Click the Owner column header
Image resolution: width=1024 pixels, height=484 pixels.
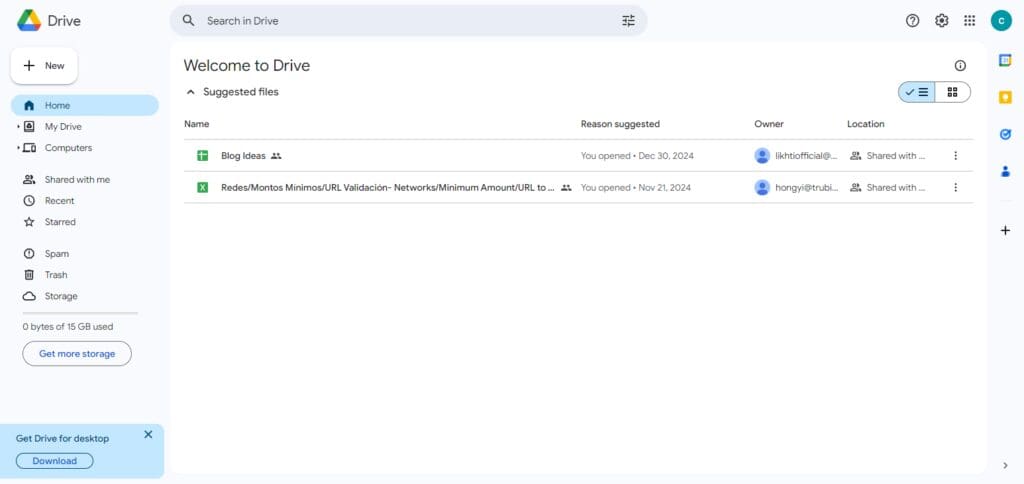tap(769, 124)
